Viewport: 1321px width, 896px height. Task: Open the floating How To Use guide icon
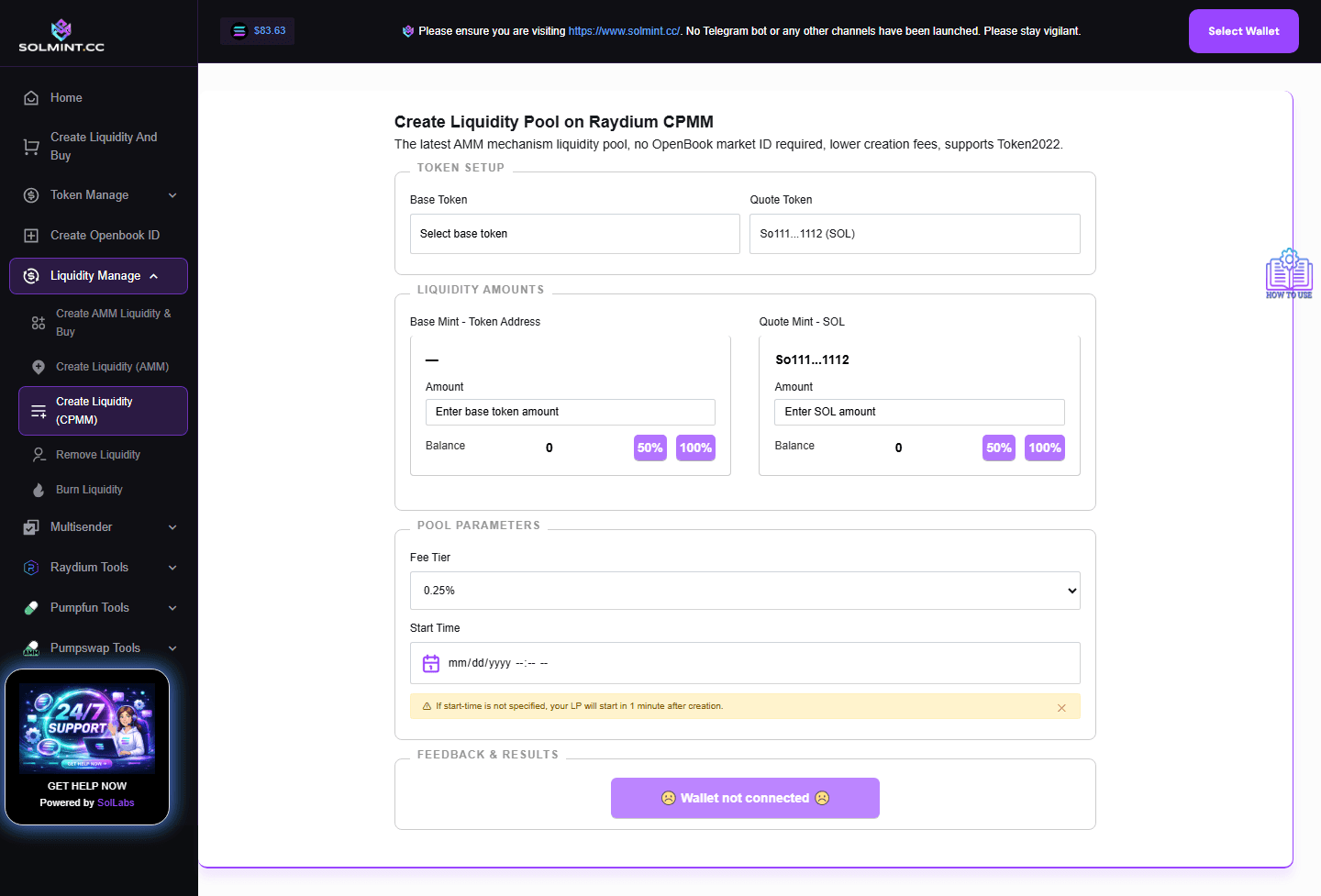tap(1289, 272)
